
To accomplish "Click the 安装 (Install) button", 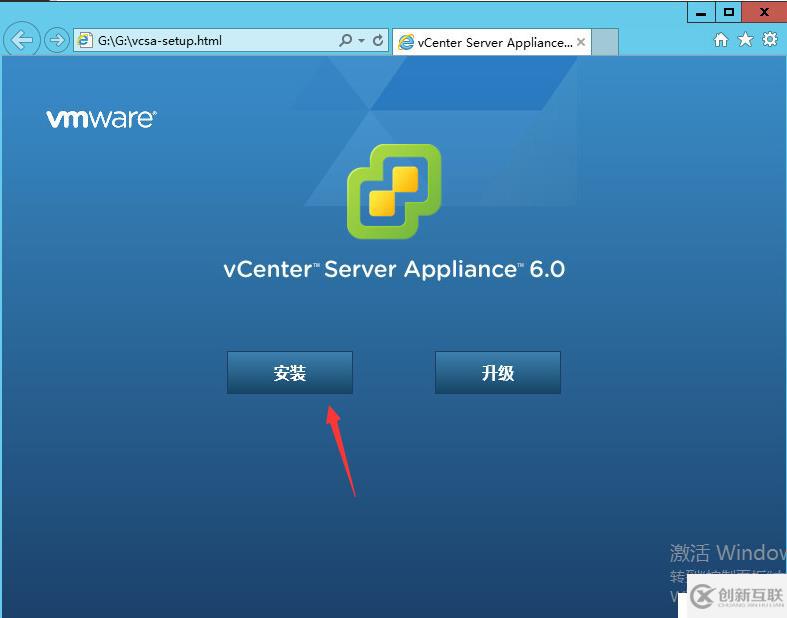I will (290, 373).
